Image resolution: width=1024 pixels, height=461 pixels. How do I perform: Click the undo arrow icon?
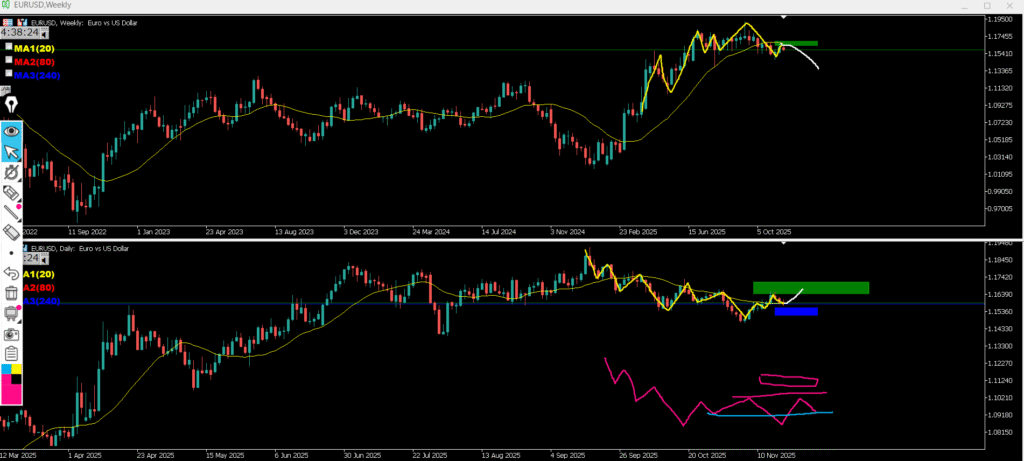pyautogui.click(x=12, y=272)
